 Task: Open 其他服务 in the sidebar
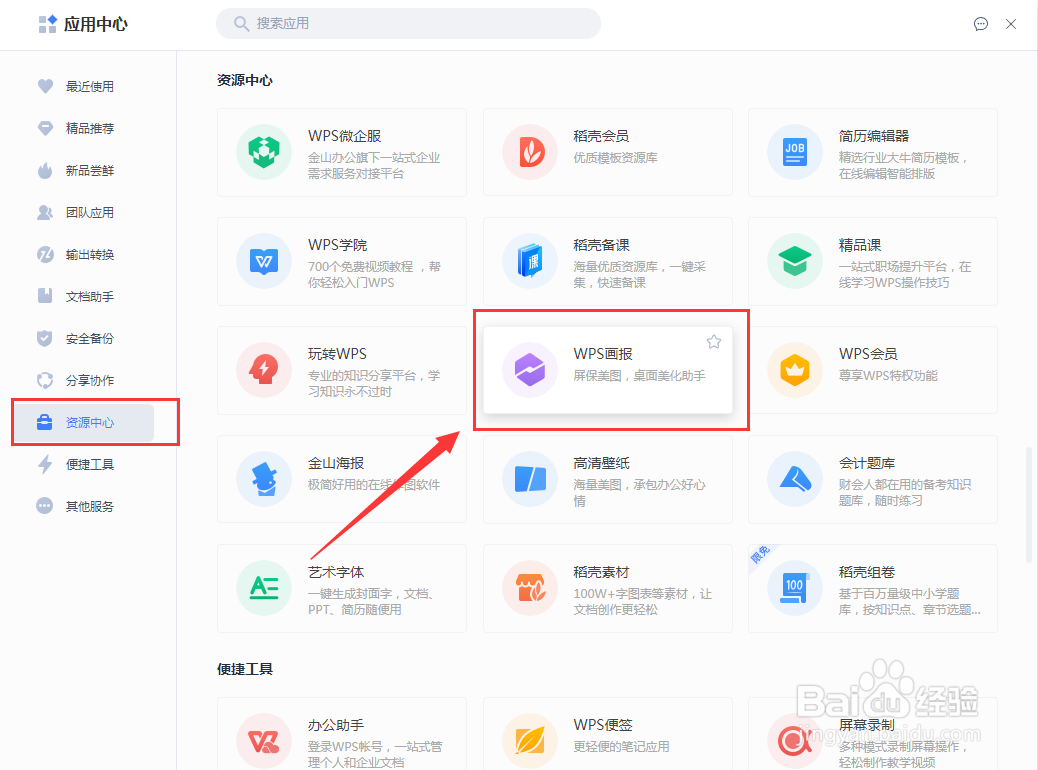89,506
